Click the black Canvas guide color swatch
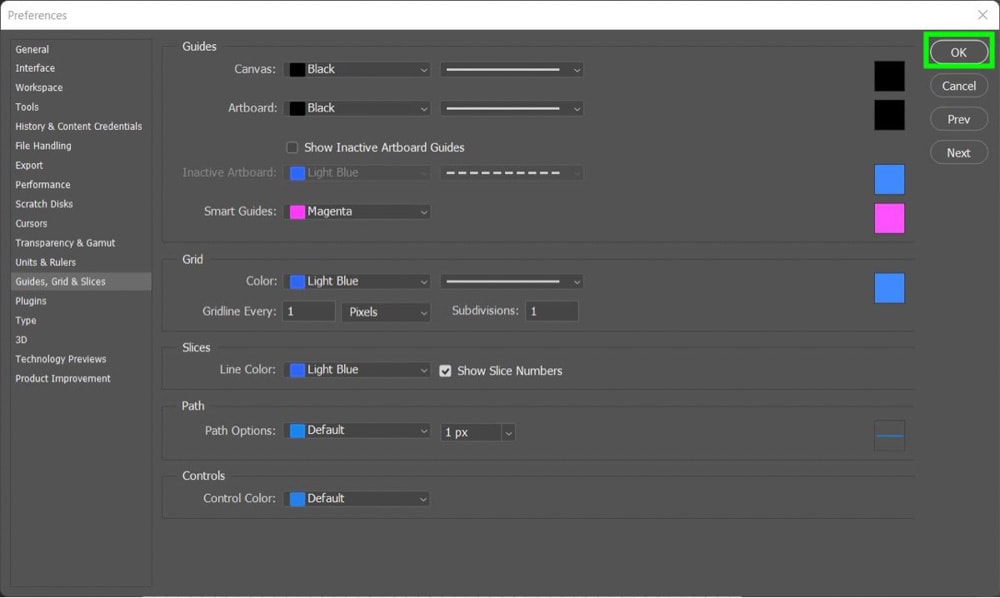Image resolution: width=1000 pixels, height=598 pixels. 889,76
